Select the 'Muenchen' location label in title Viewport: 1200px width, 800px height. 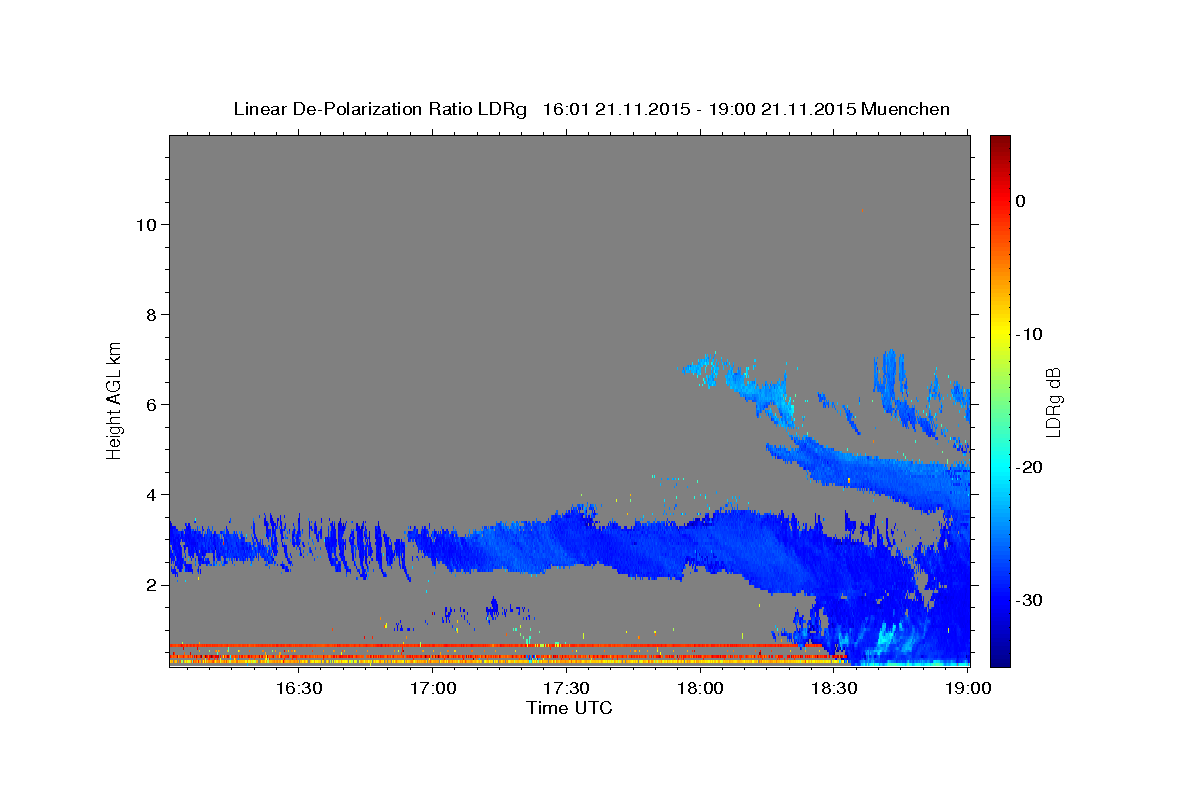click(907, 109)
